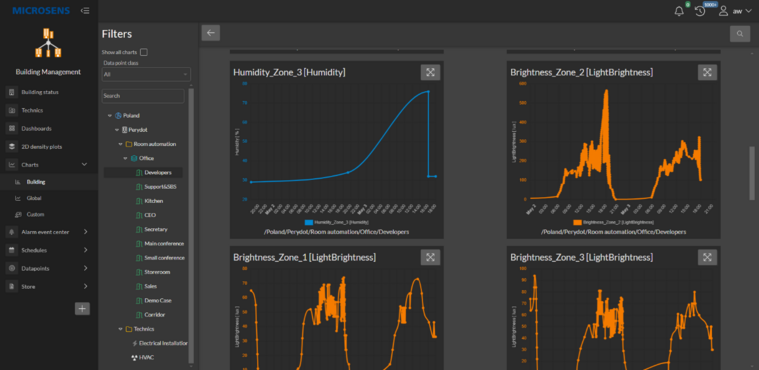The height and width of the screenshot is (370, 759).
Task: Open the history clock icon
Action: (700, 11)
